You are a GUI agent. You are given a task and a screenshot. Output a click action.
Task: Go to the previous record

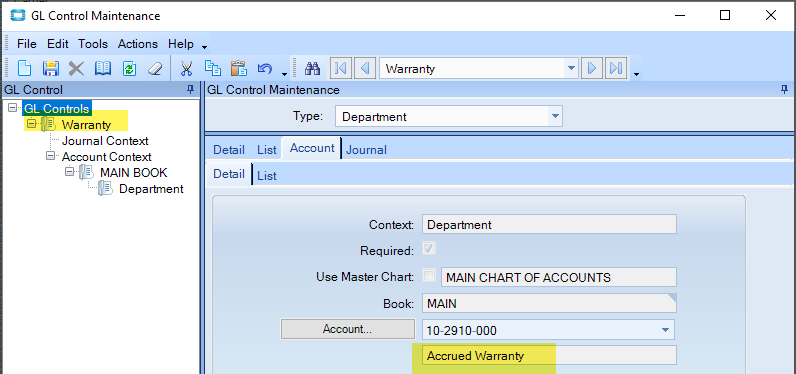point(365,68)
